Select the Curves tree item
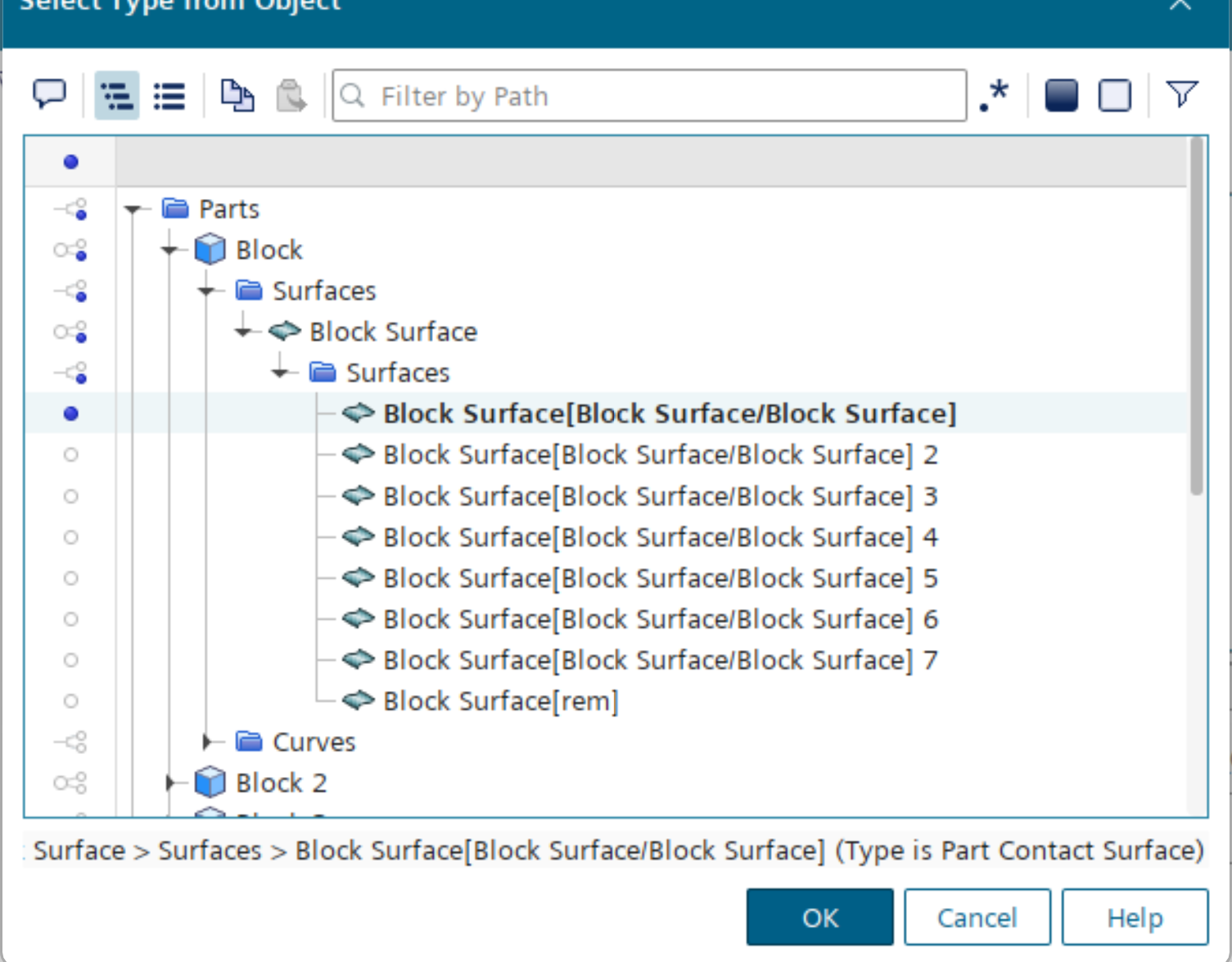Image resolution: width=1232 pixels, height=962 pixels. click(x=314, y=742)
